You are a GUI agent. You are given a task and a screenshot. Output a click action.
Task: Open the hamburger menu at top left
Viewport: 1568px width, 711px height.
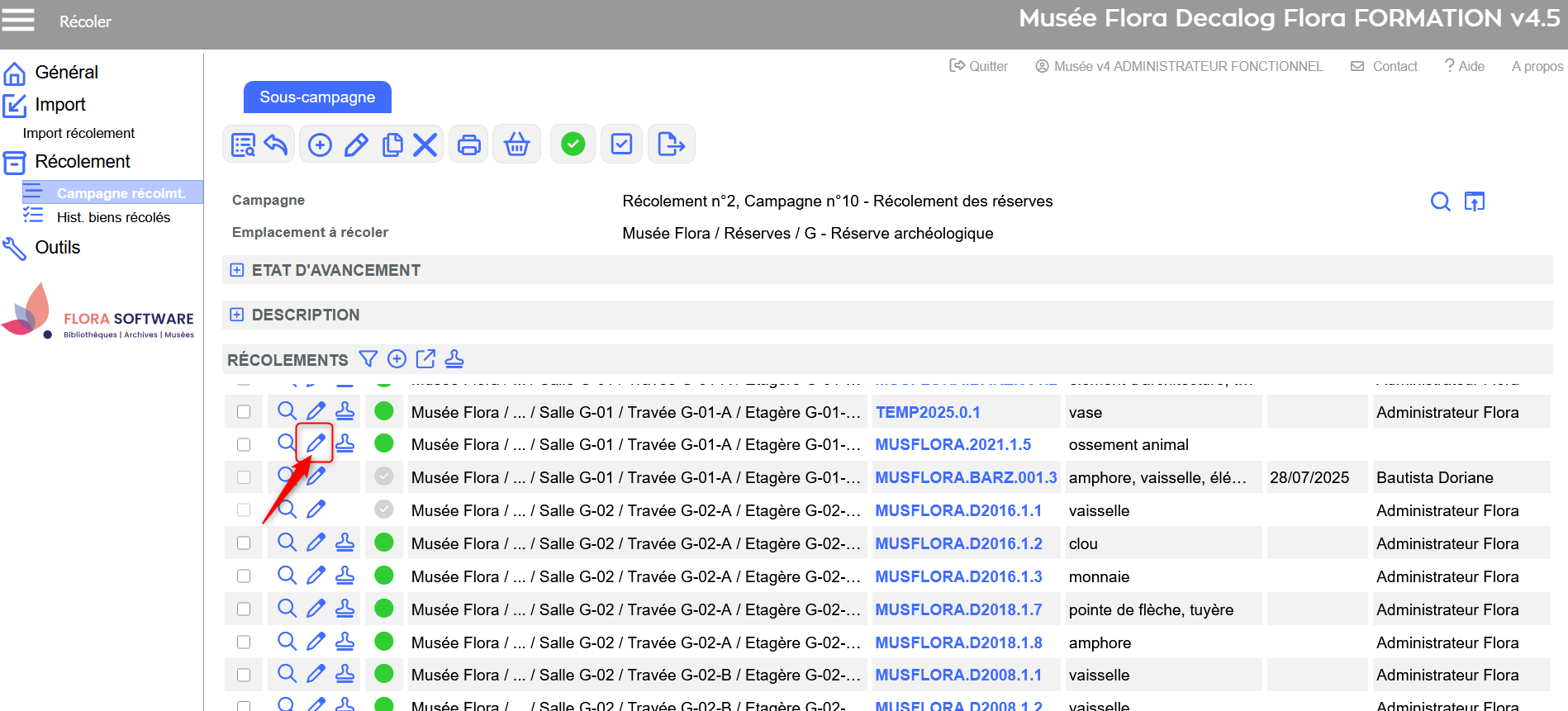point(18,20)
